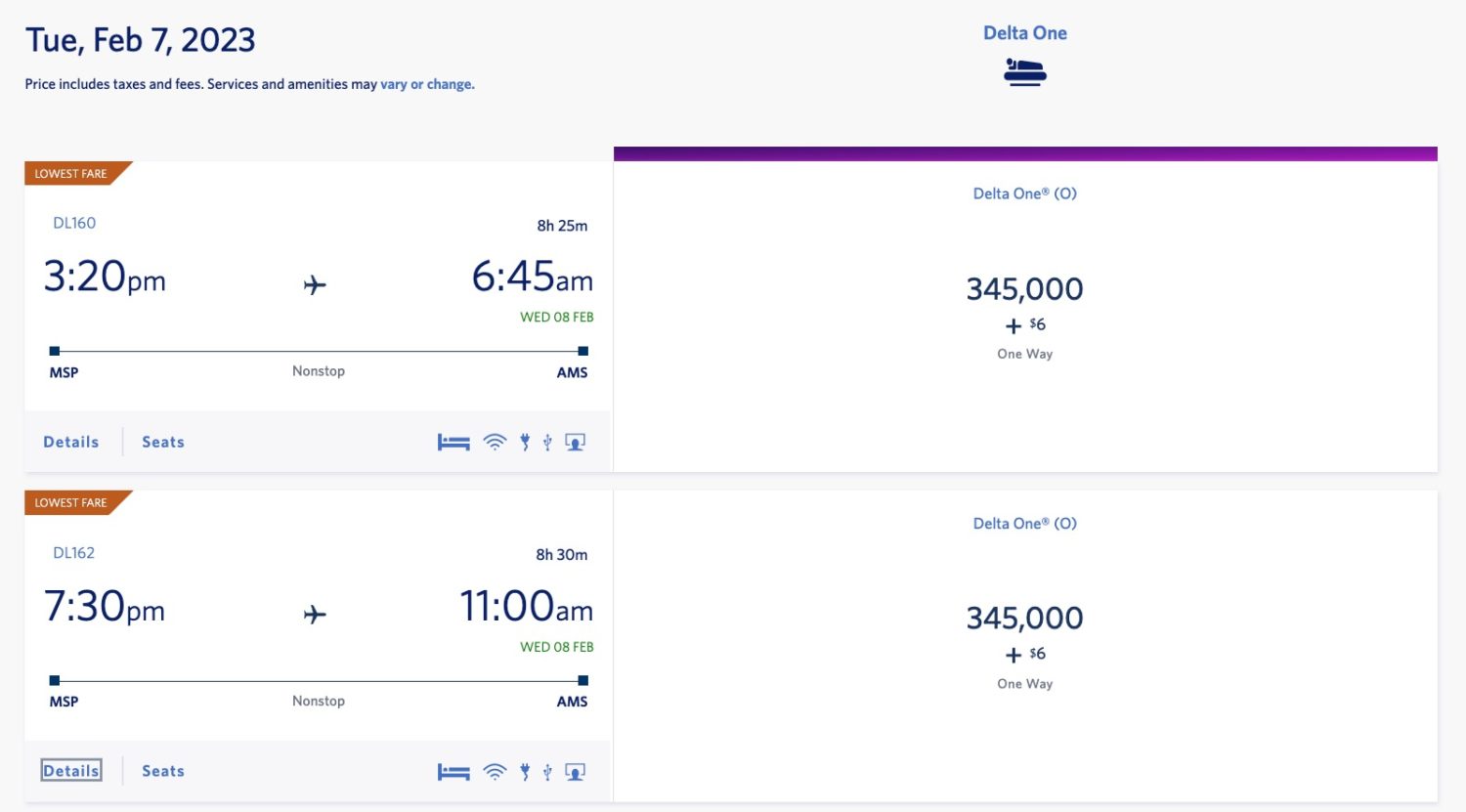This screenshot has height=812, width=1466.
Task: Expand Details for flight DL162
Action: click(70, 770)
